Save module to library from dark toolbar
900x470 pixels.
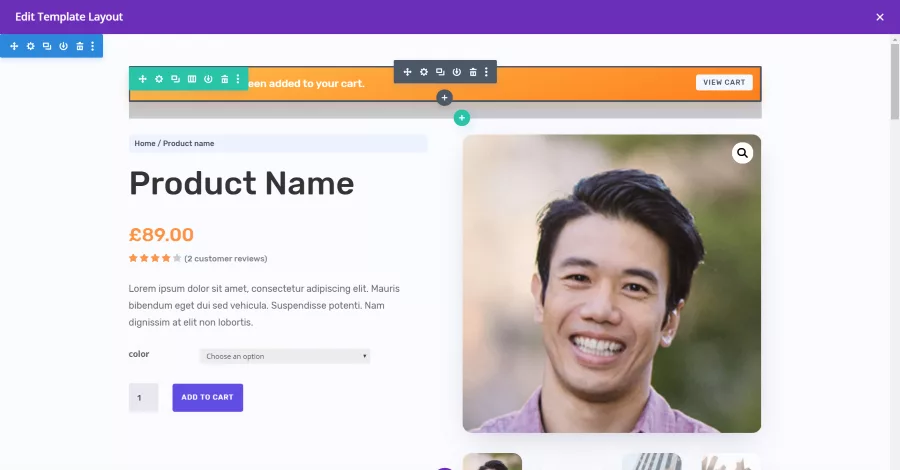tap(456, 72)
